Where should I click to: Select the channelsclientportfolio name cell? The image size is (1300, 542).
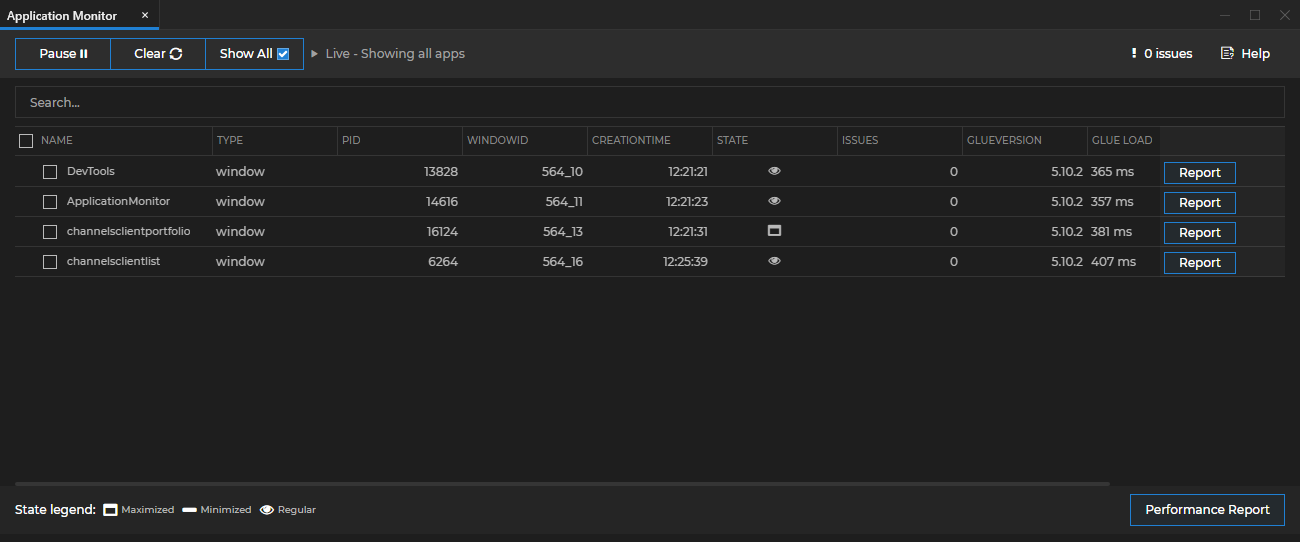click(128, 231)
